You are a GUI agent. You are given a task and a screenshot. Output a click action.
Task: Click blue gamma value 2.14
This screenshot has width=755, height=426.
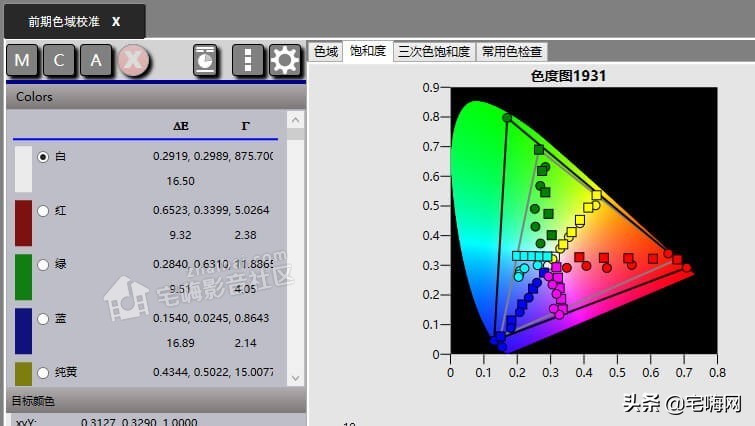(x=245, y=343)
